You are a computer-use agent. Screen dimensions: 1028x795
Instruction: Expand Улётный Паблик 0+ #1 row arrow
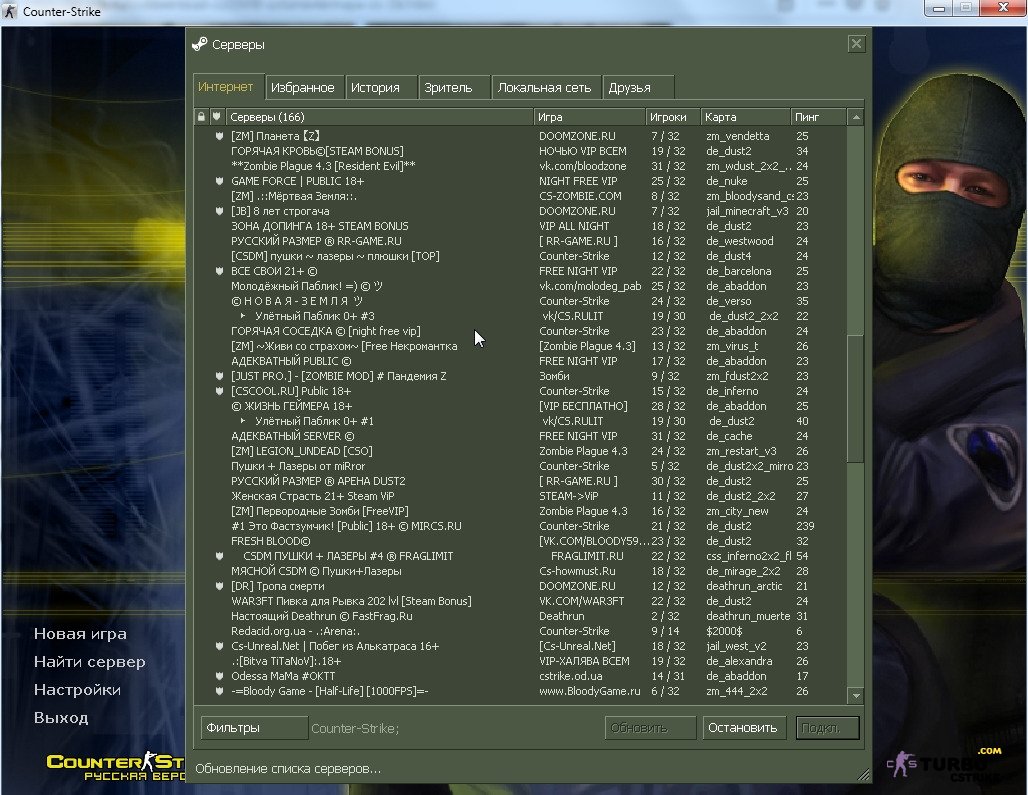[243, 421]
